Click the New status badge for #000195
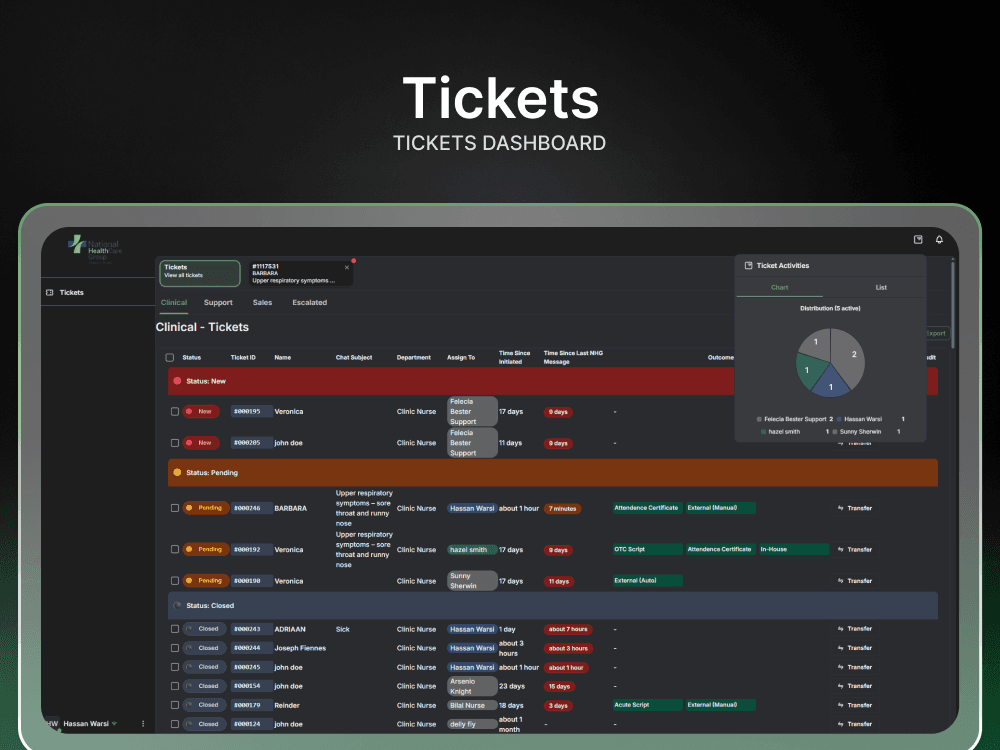Viewport: 1000px width, 750px height. coord(202,412)
